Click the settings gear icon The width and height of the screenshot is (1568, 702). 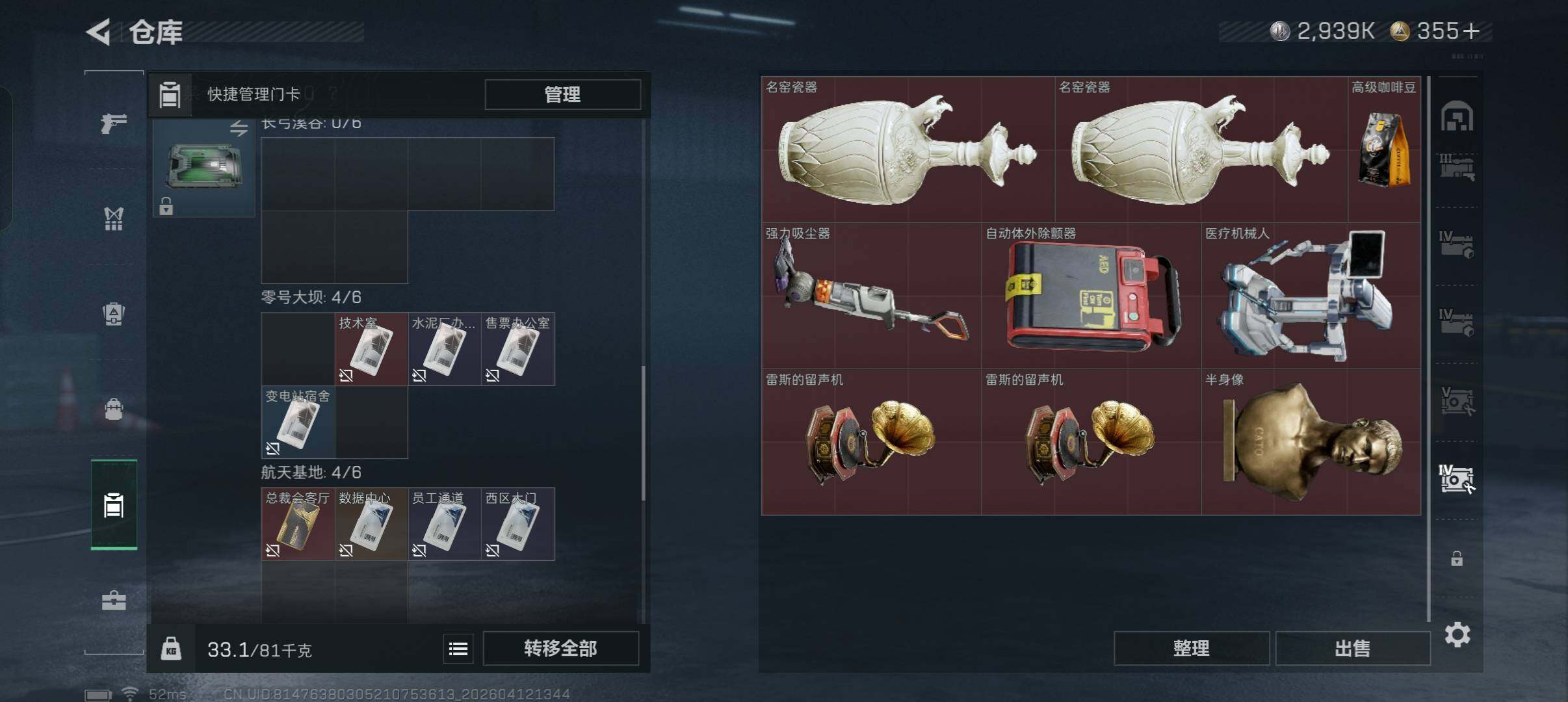click(x=1457, y=634)
